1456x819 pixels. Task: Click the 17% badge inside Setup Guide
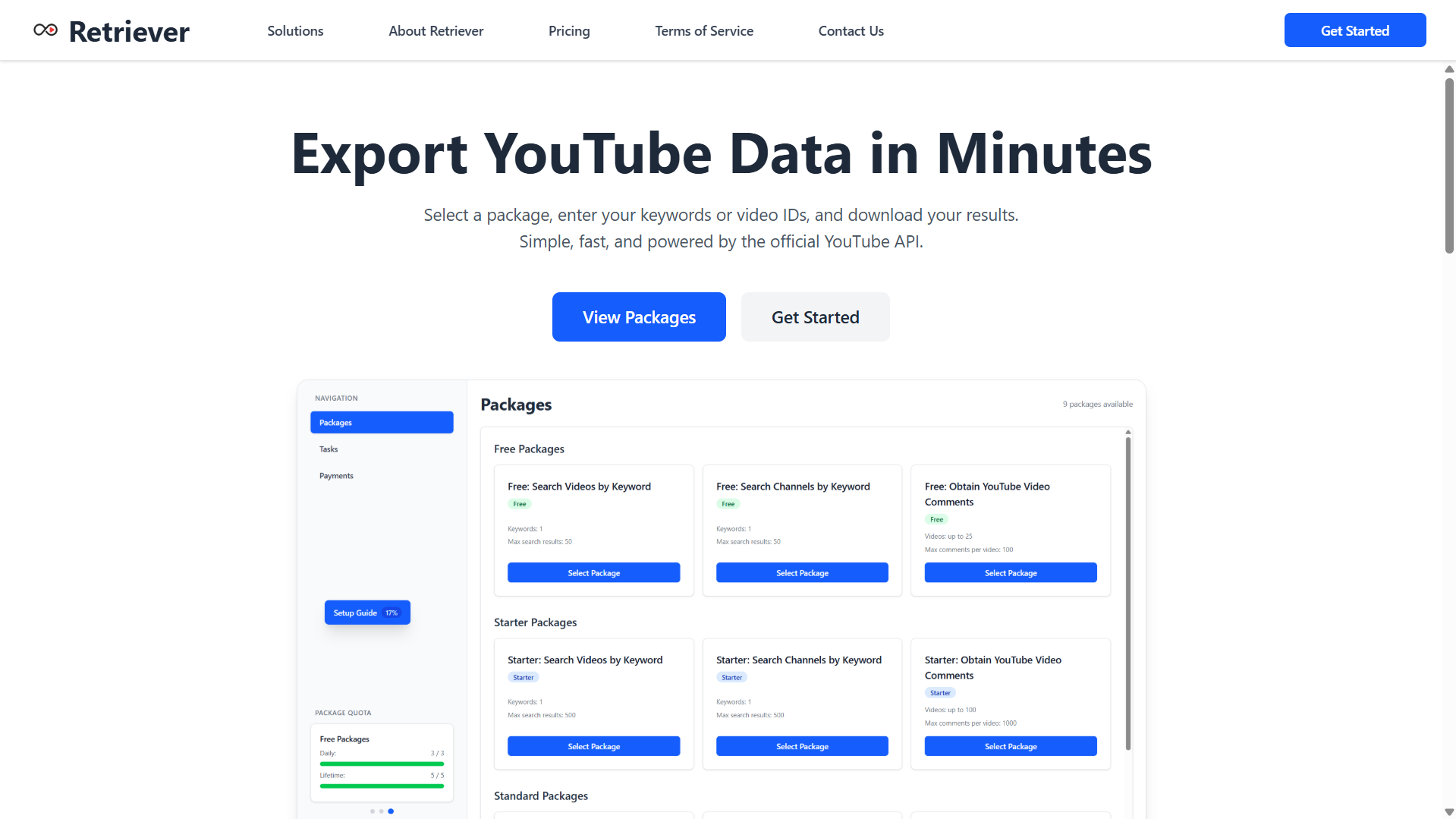[391, 613]
